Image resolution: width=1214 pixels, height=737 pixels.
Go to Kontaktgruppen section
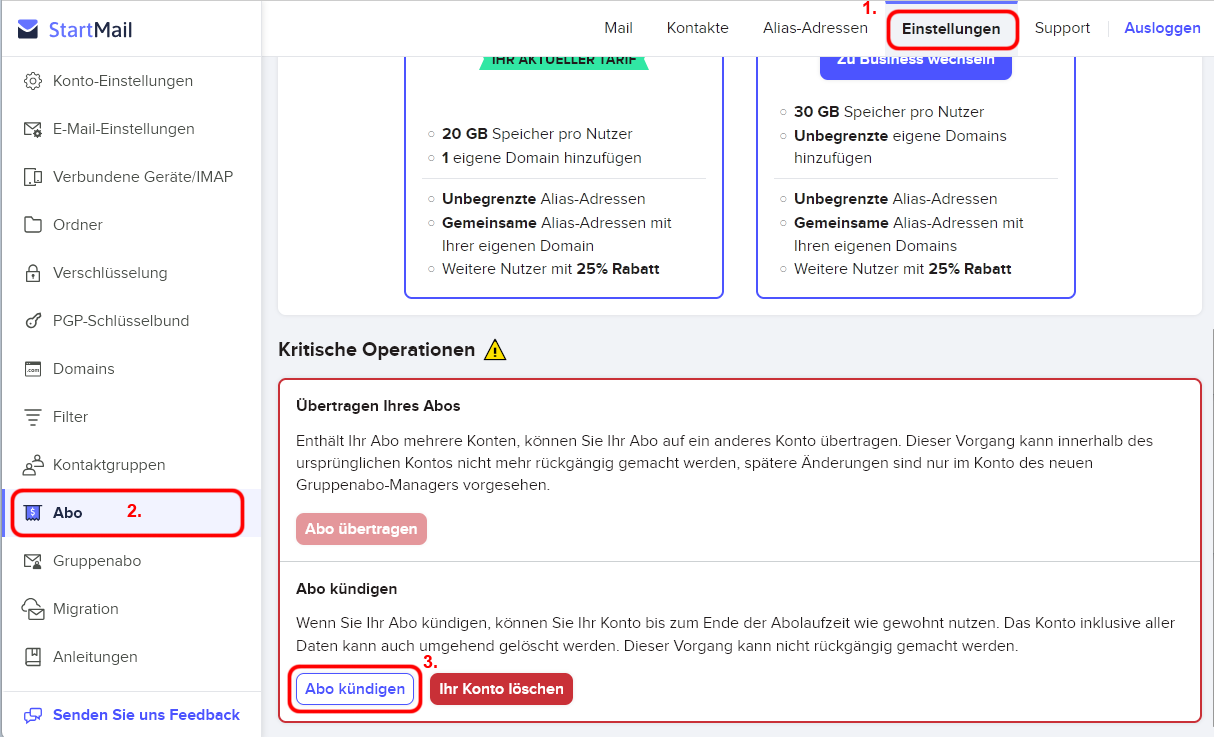click(131, 465)
